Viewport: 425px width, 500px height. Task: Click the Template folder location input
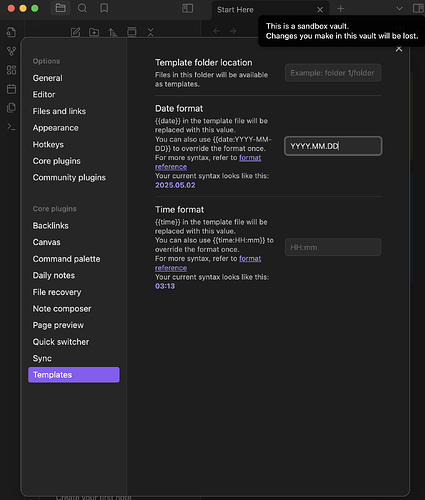(333, 73)
